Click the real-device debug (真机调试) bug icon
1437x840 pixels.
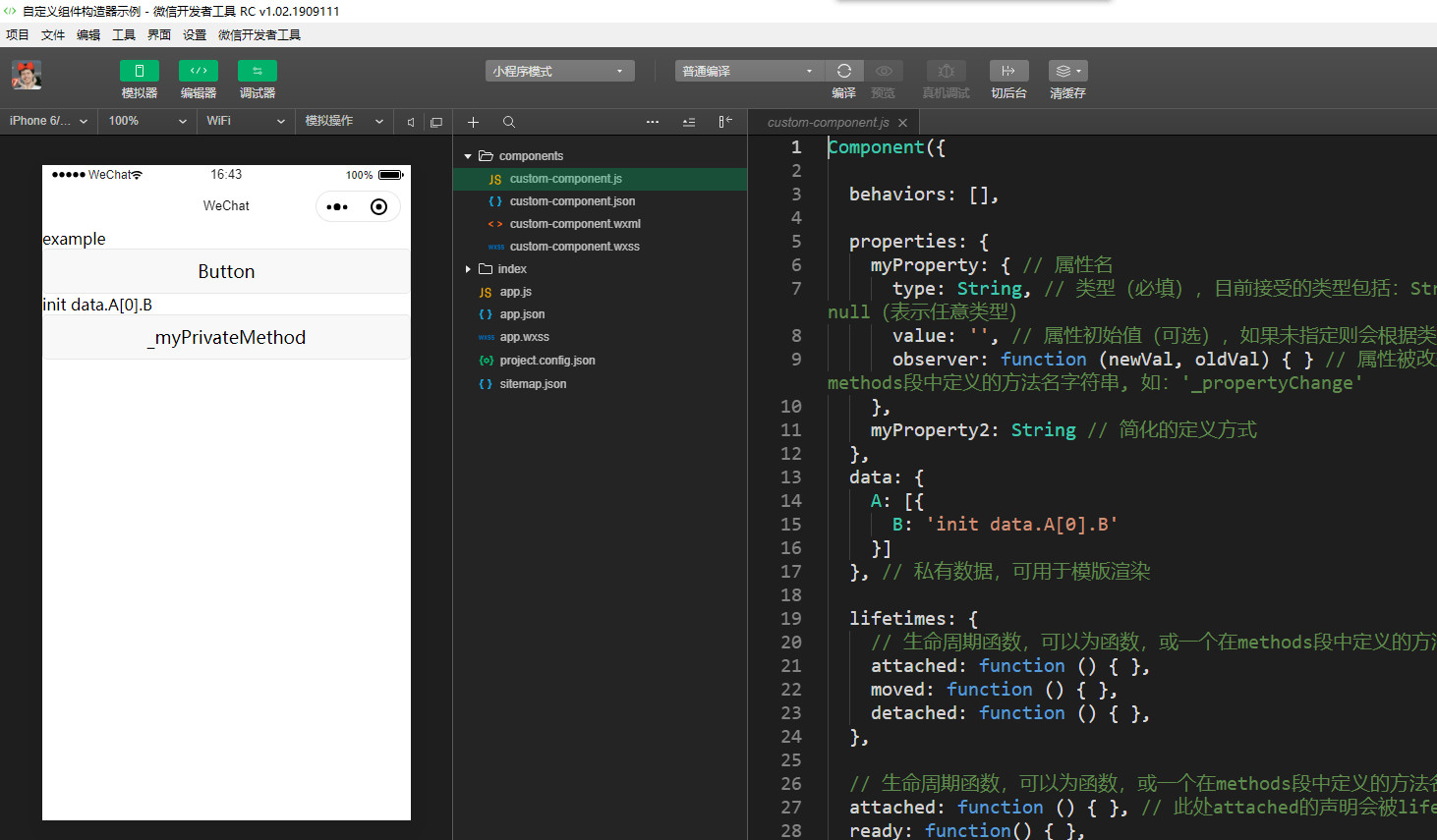tap(946, 71)
